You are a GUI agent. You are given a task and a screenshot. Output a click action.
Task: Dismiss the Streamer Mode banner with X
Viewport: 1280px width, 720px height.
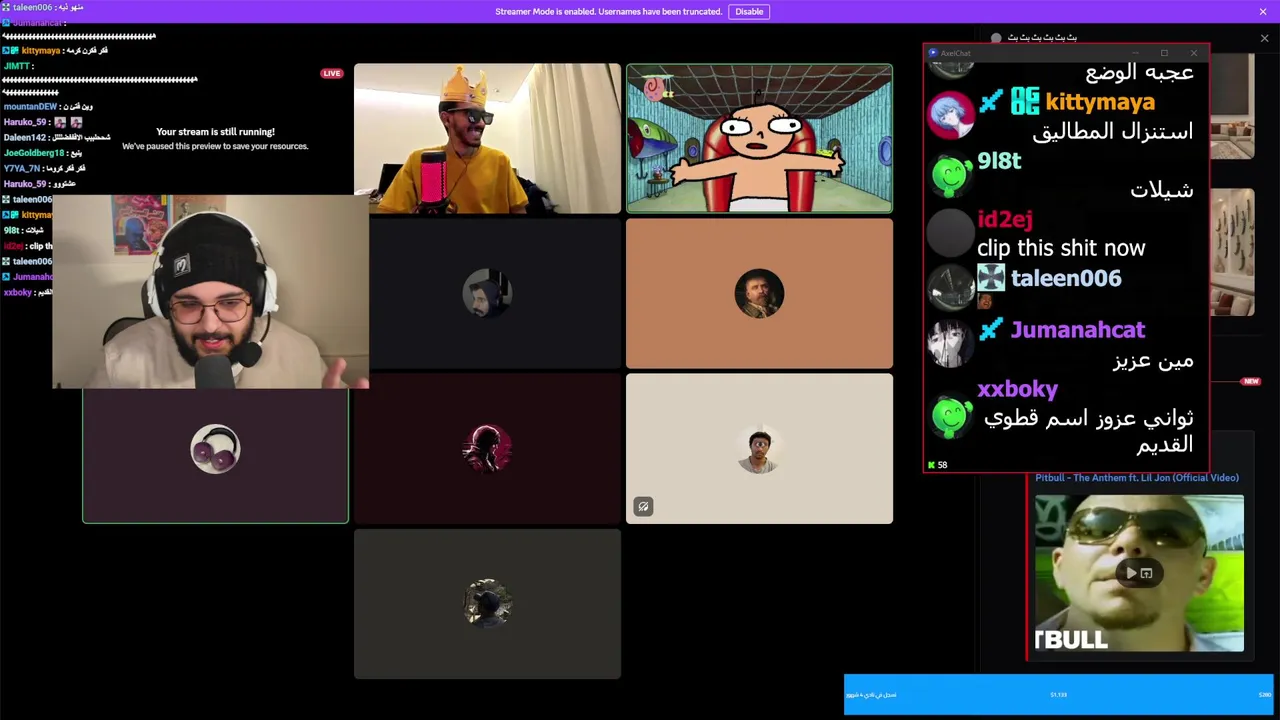tap(1263, 12)
